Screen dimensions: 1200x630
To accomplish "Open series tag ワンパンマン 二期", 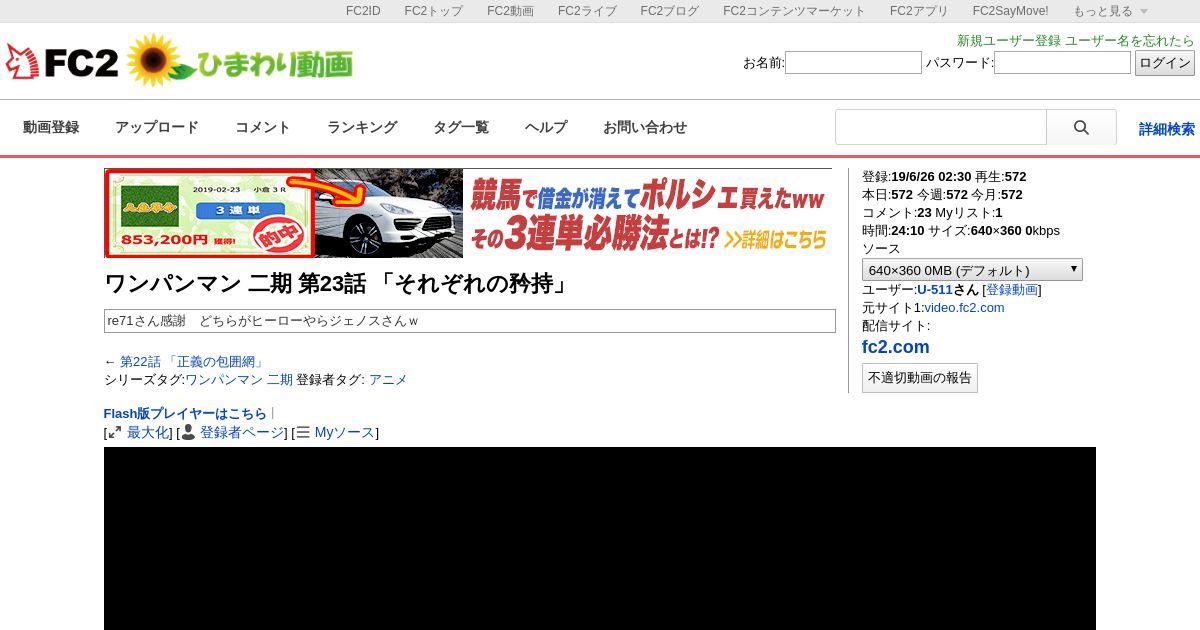I will tap(239, 380).
